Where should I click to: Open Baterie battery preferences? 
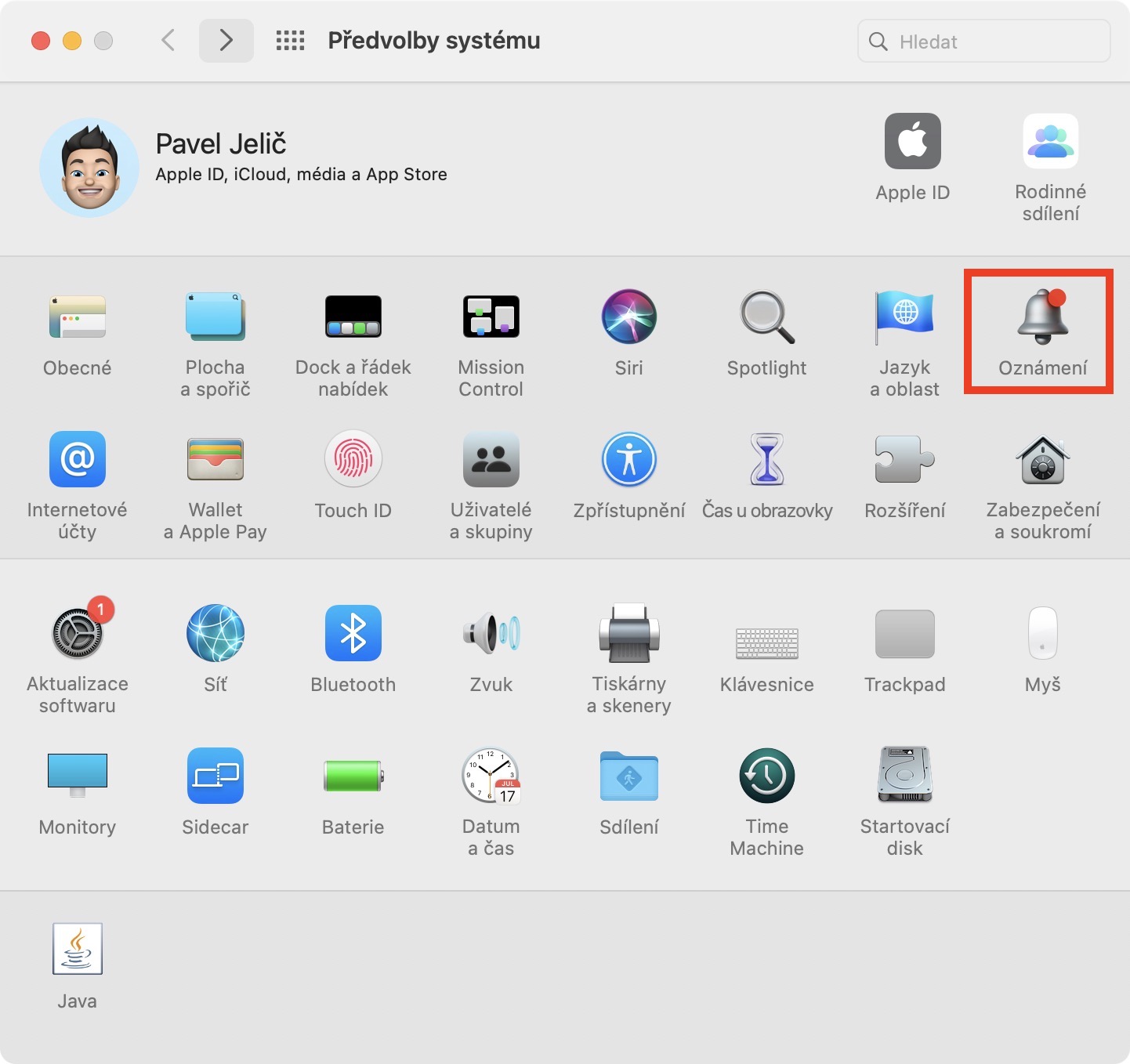click(353, 776)
